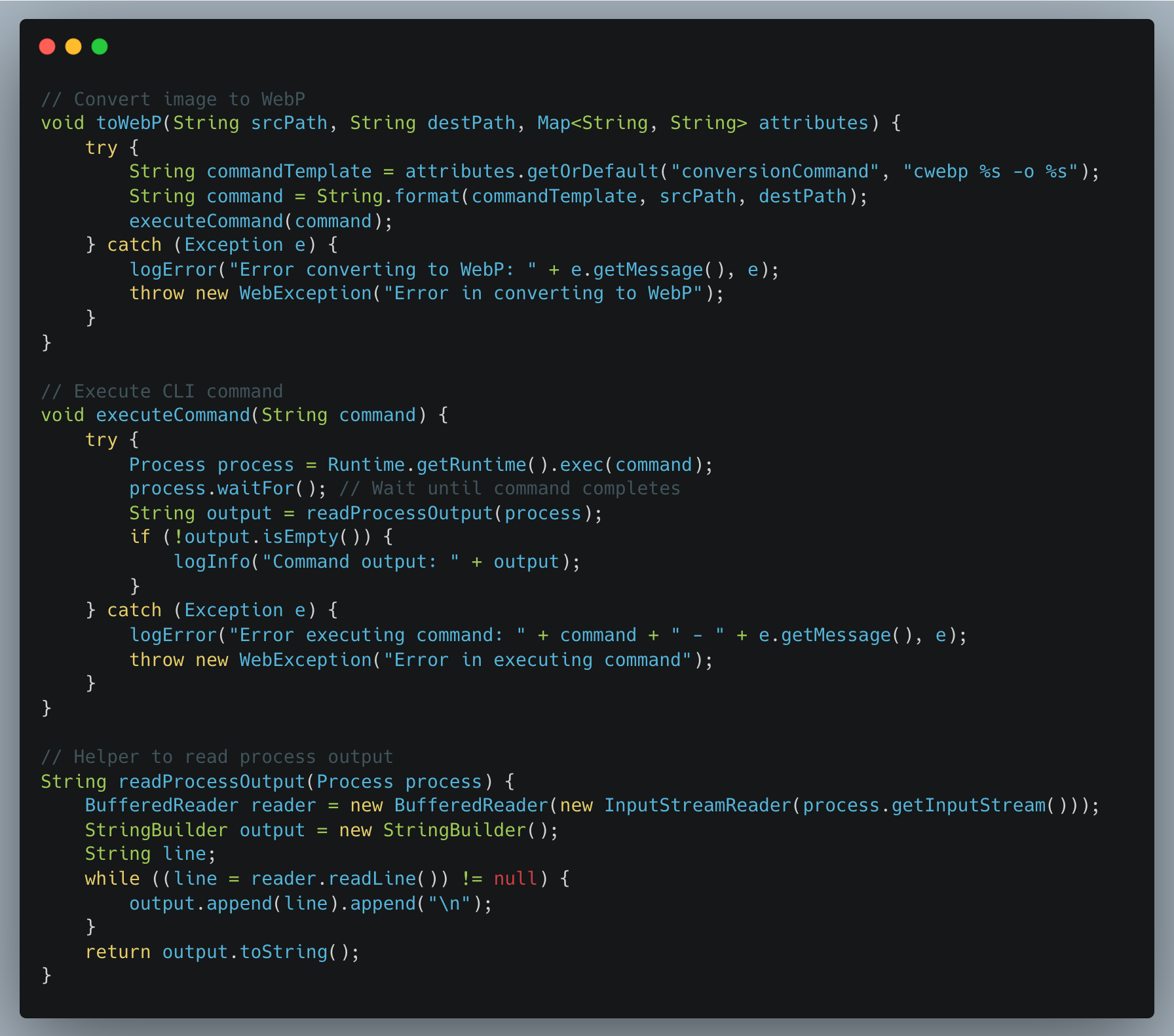
Task: Click the "Execute CLI command" comment
Action: (x=162, y=392)
